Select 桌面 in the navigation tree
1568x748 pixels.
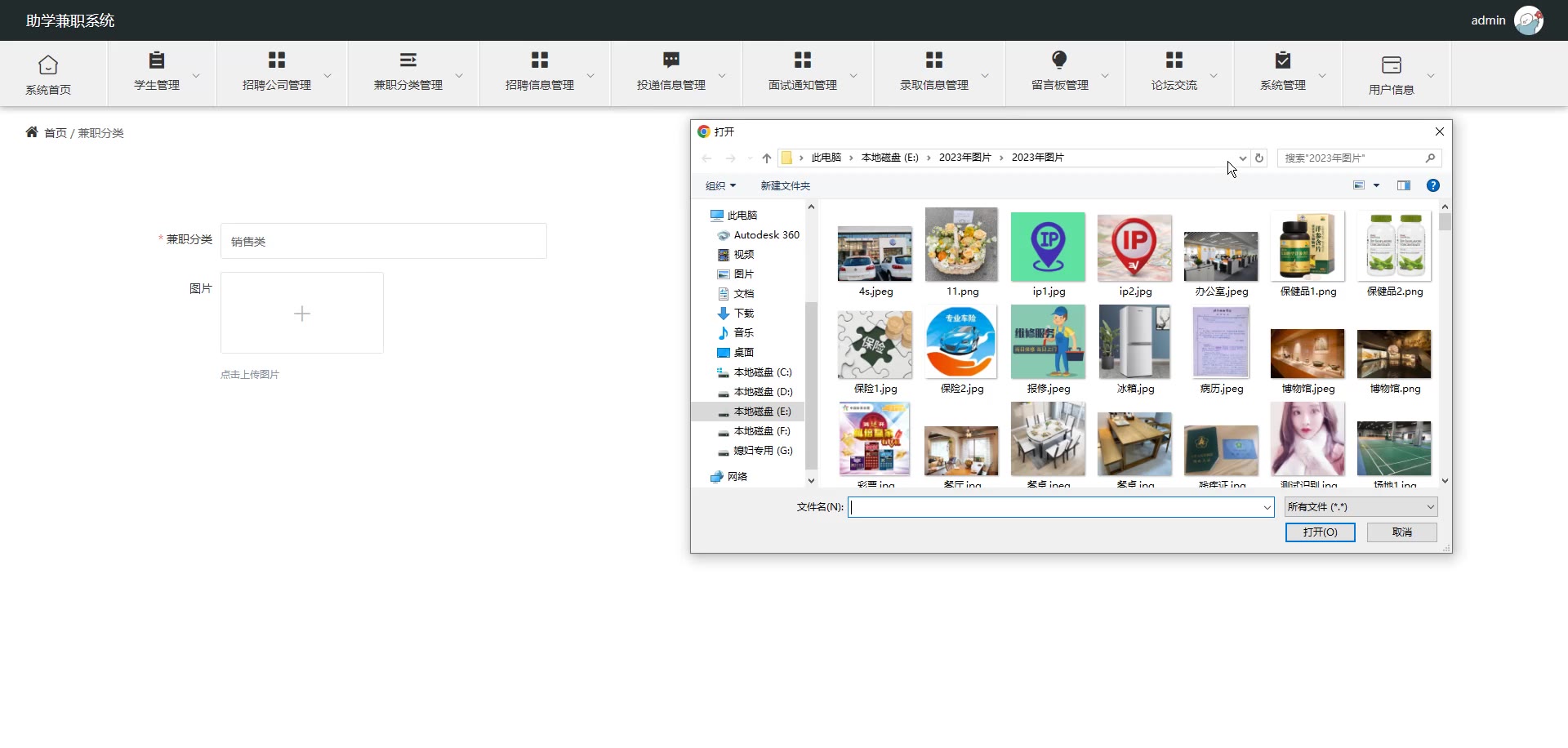[x=736, y=353]
